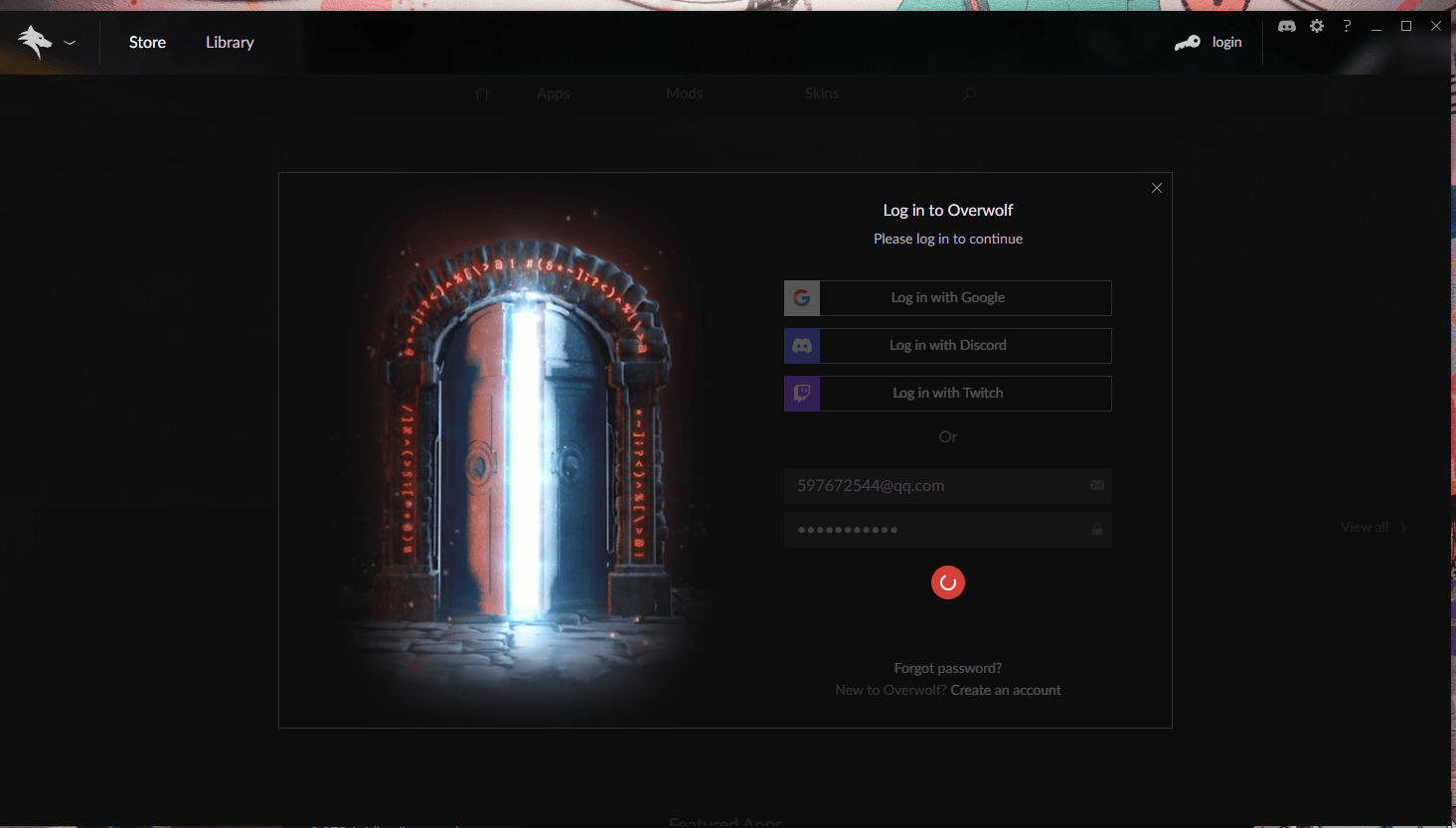The height and width of the screenshot is (828, 1456).
Task: Close the login dialog
Action: (x=1157, y=188)
